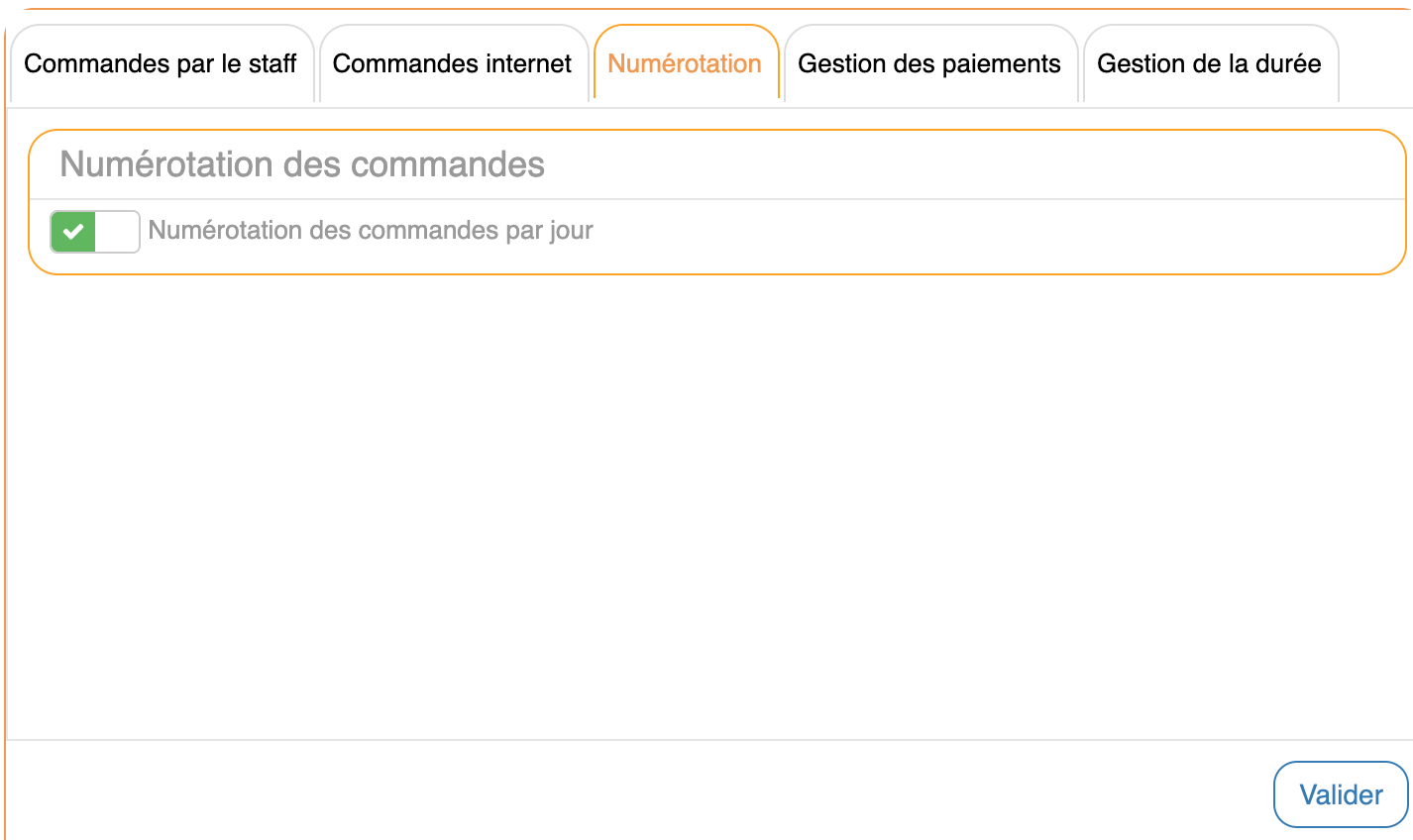Click the orange-highlighted active tab
This screenshot has width=1413, height=840.
[x=685, y=64]
